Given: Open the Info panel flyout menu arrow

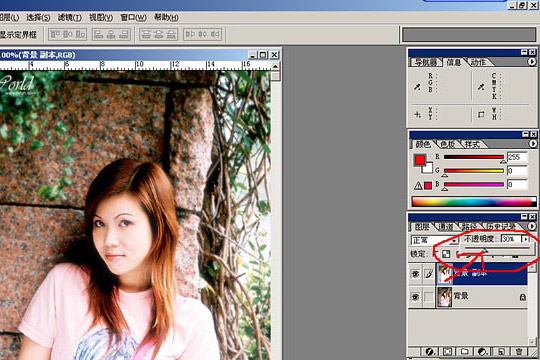Looking at the screenshot, I should pyautogui.click(x=532, y=62).
